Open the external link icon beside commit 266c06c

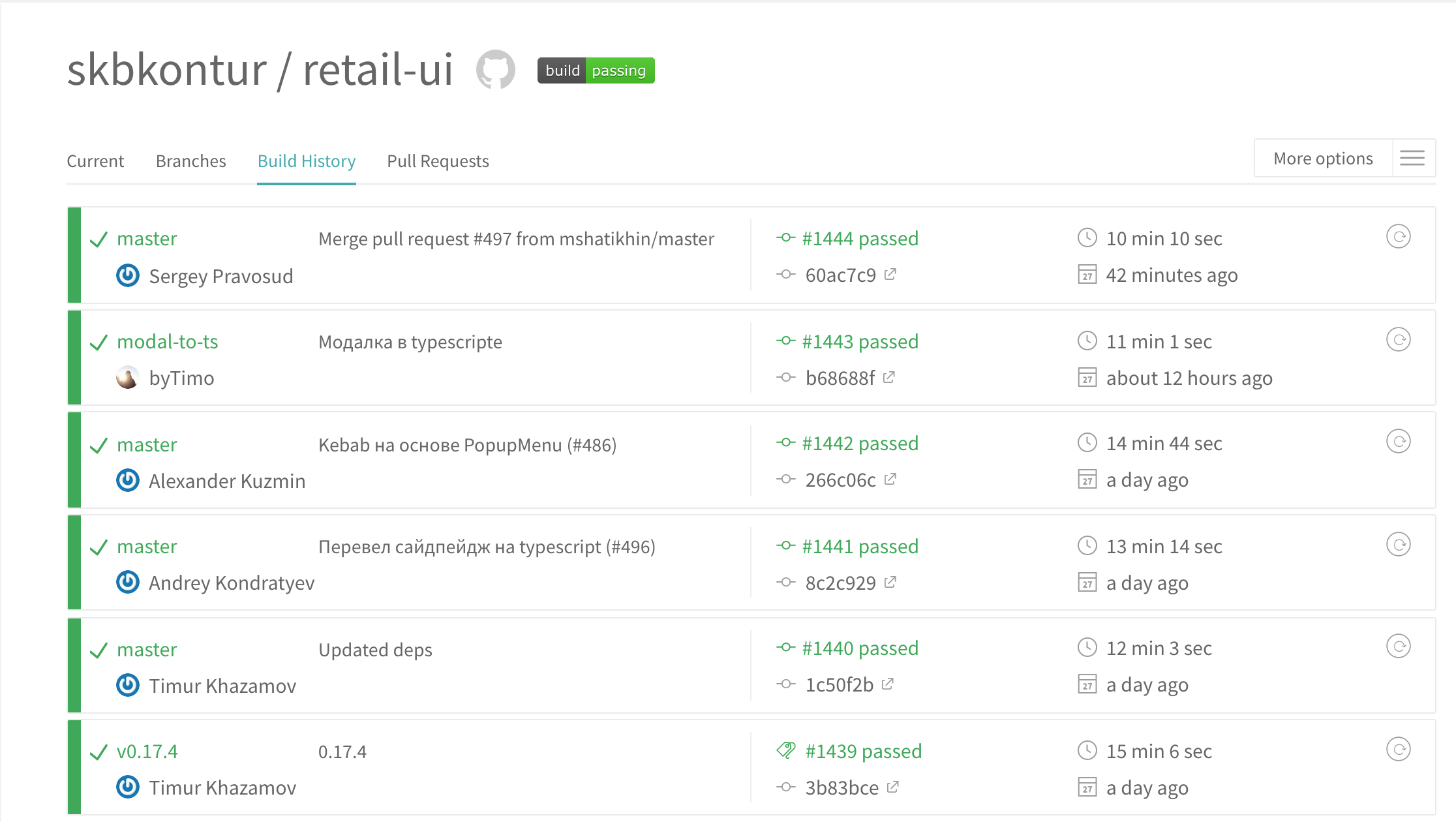(890, 479)
